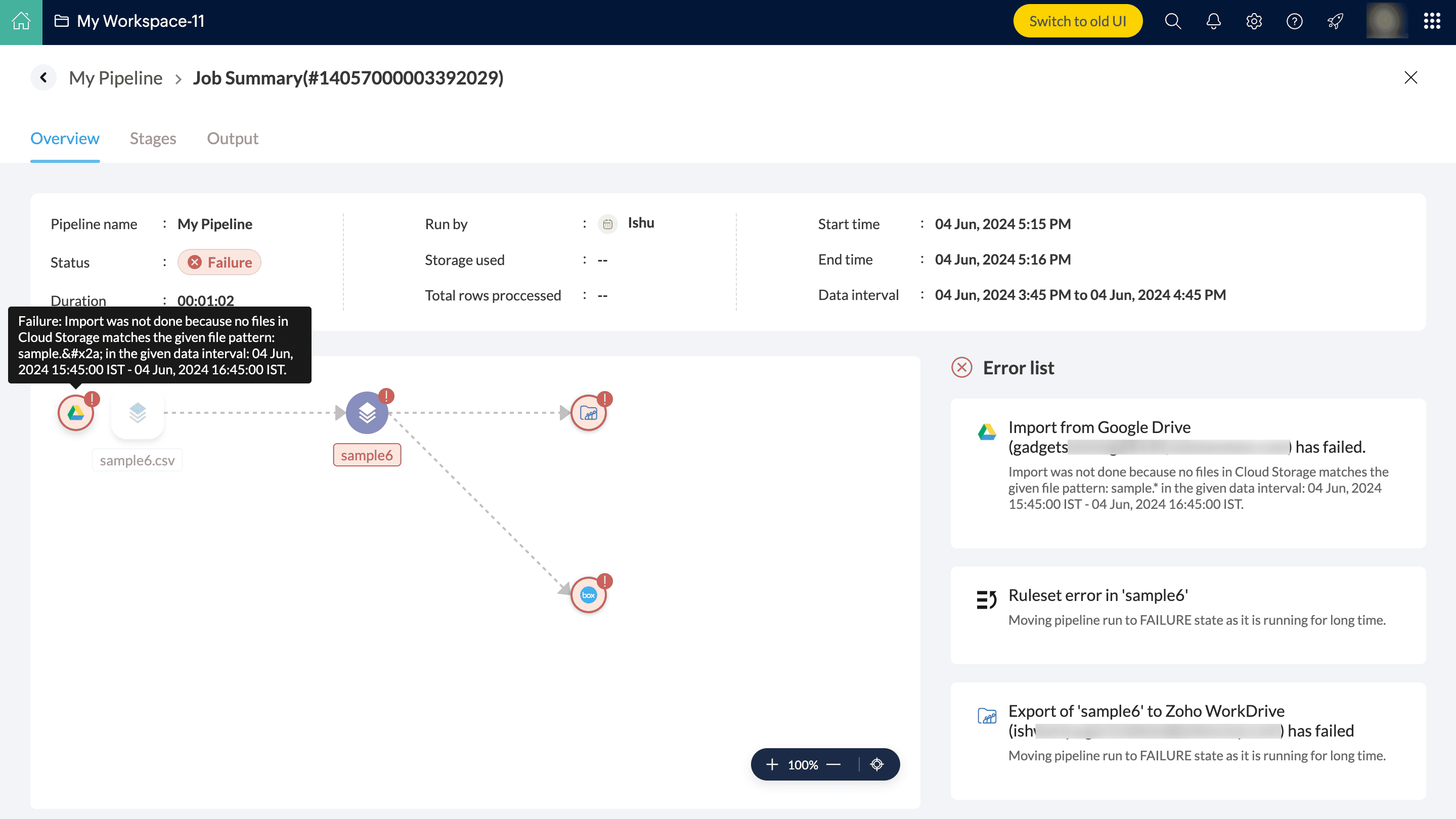1456x819 pixels.
Task: Click the rocket icon in header
Action: click(x=1335, y=21)
